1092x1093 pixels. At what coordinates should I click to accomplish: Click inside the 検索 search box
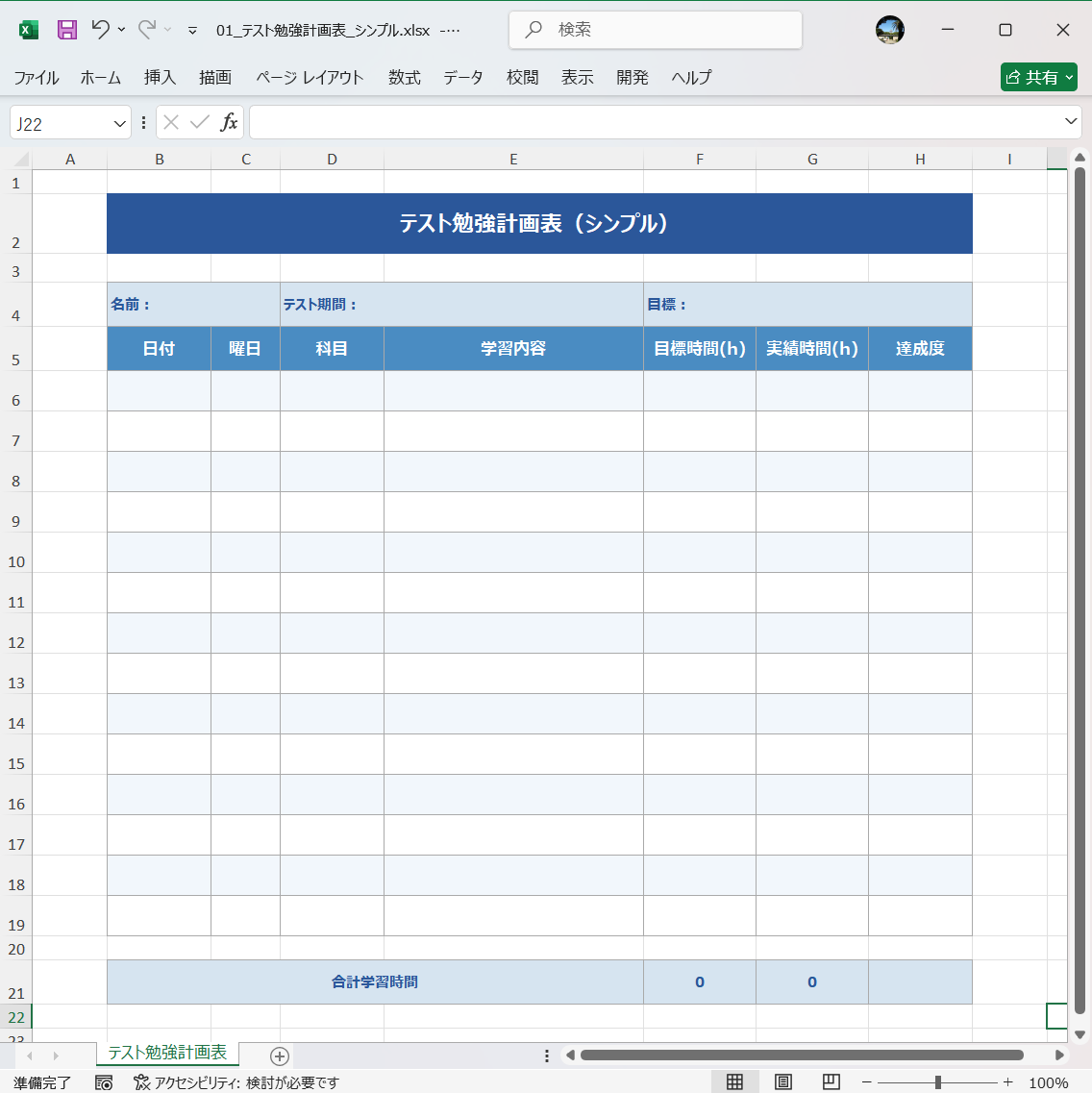(655, 30)
